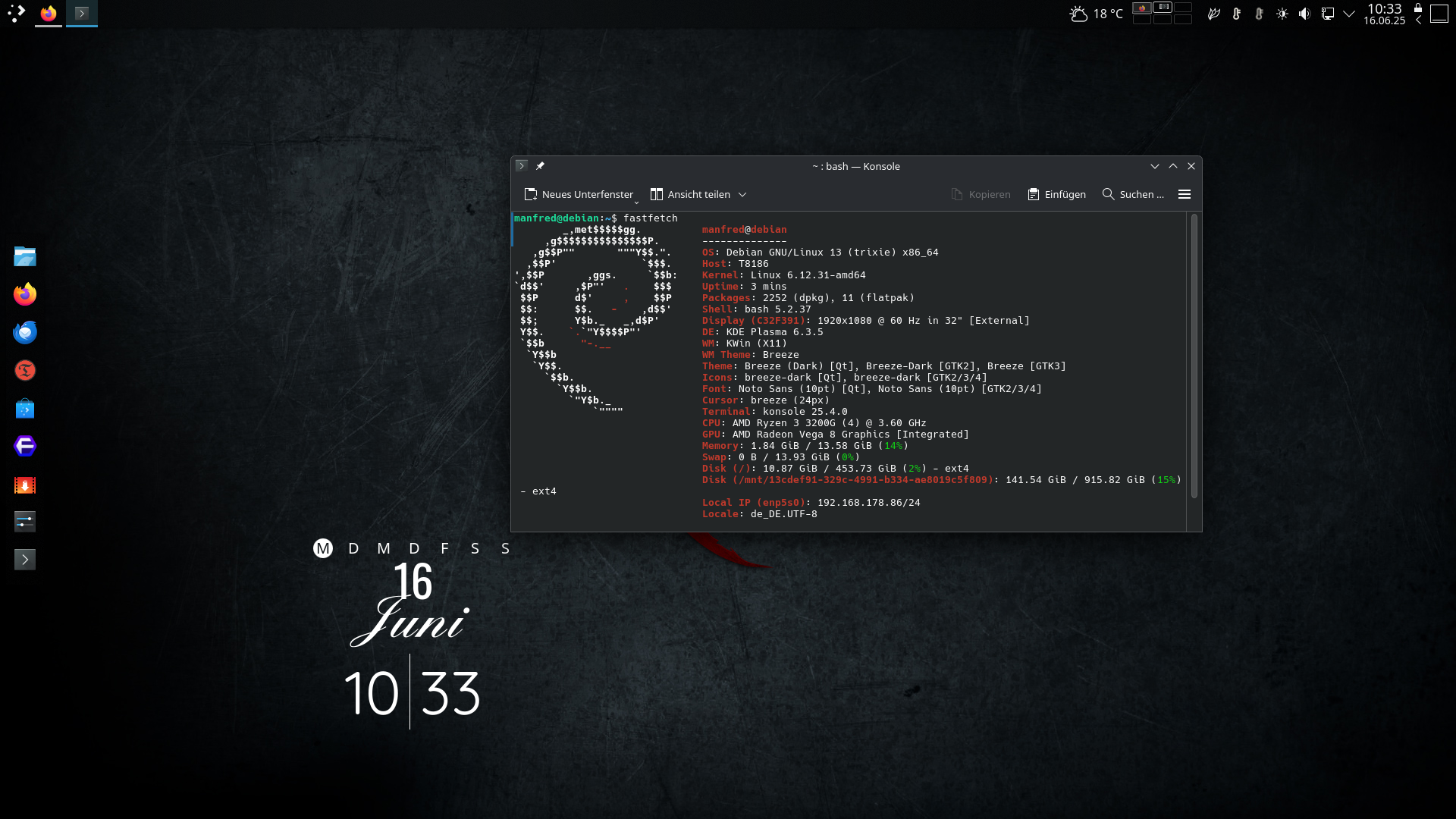Toggle show desktop button in panel corner
Screen dimensions: 1456x819
click(1439, 14)
